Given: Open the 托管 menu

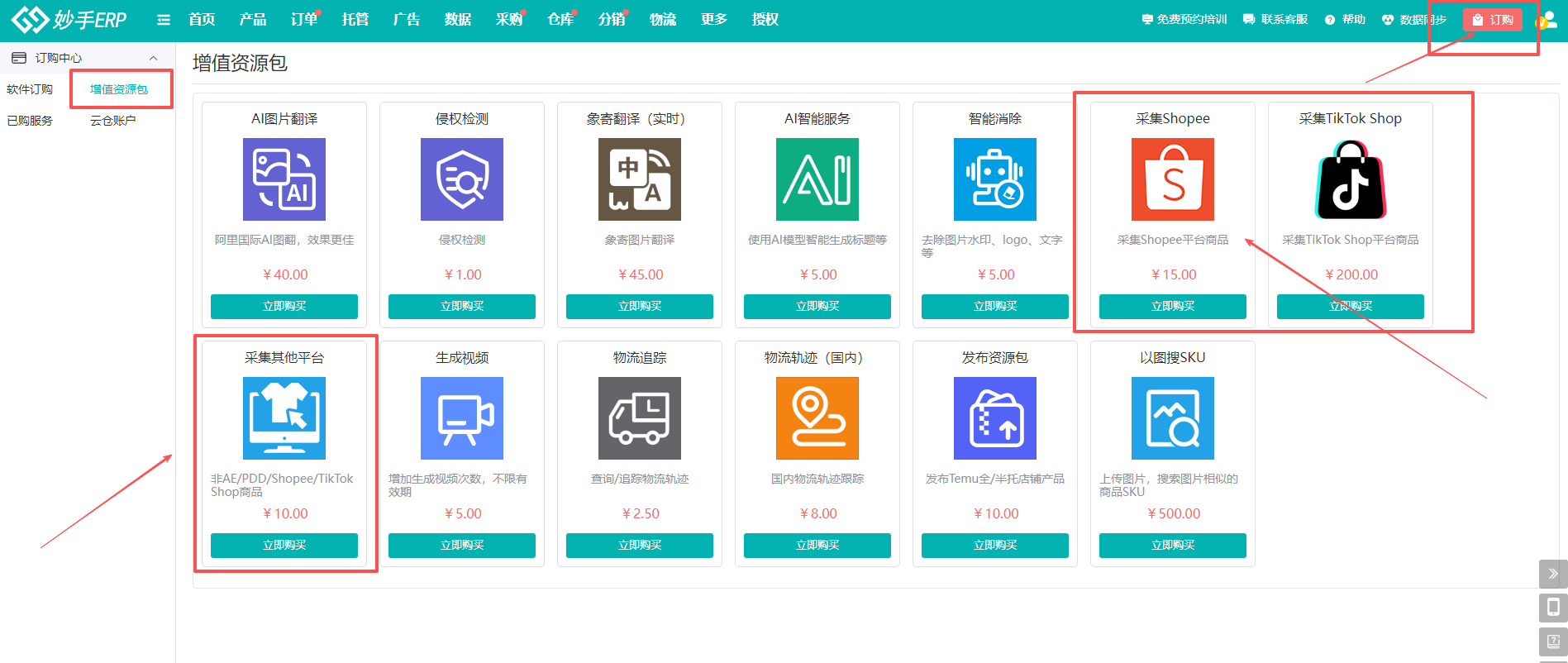Looking at the screenshot, I should 355,20.
